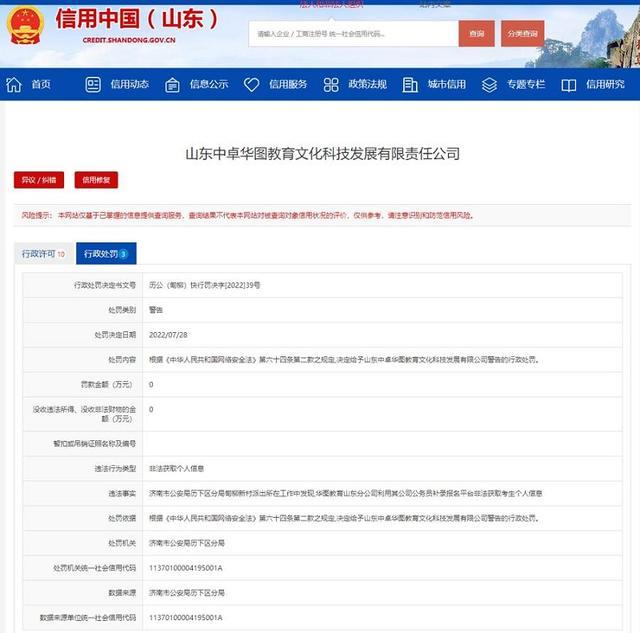Click CREDIT.SHANDONG.GOV.CN text
The width and height of the screenshot is (640, 633).
tap(129, 40)
